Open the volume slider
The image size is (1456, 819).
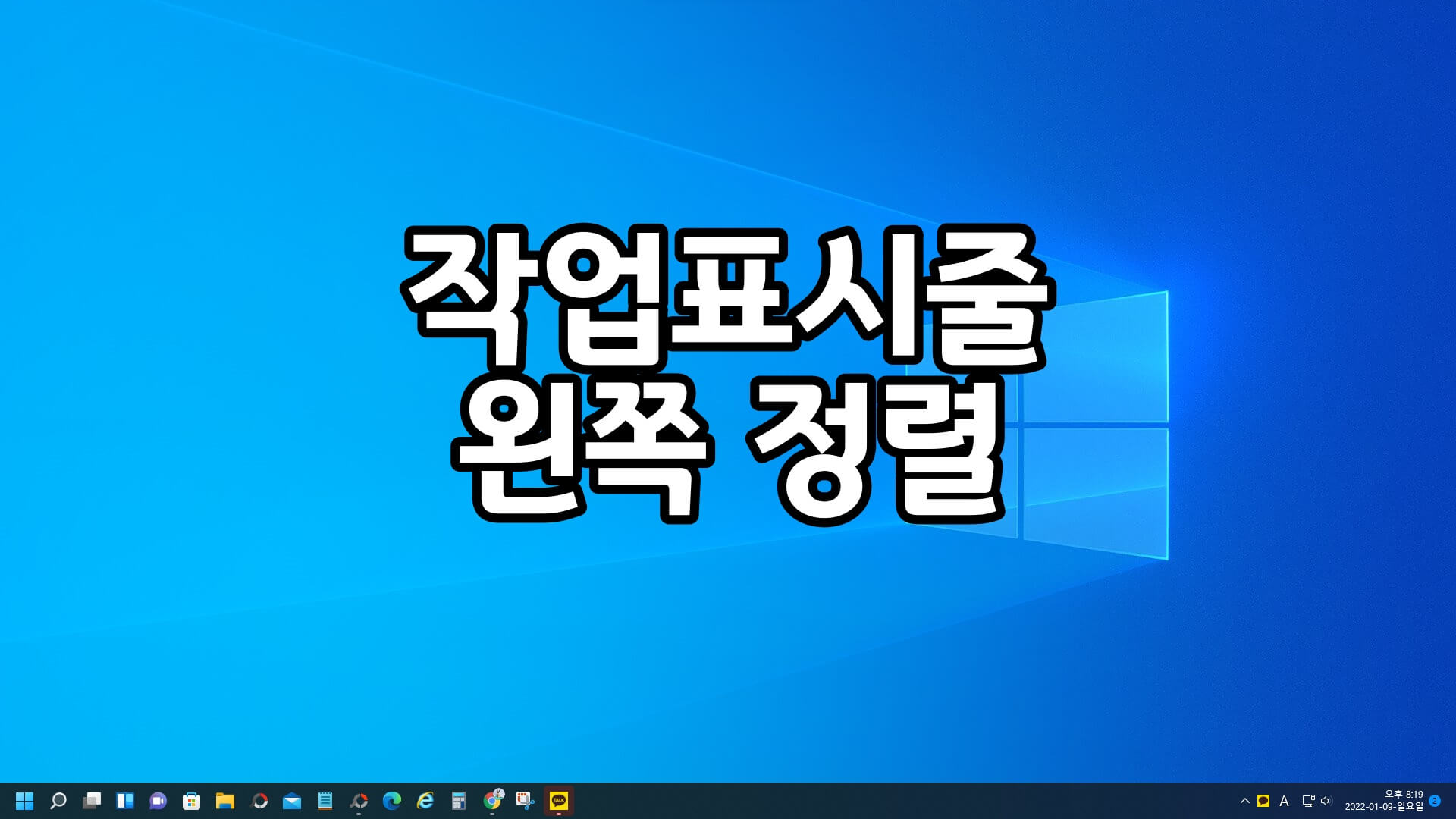1325,801
